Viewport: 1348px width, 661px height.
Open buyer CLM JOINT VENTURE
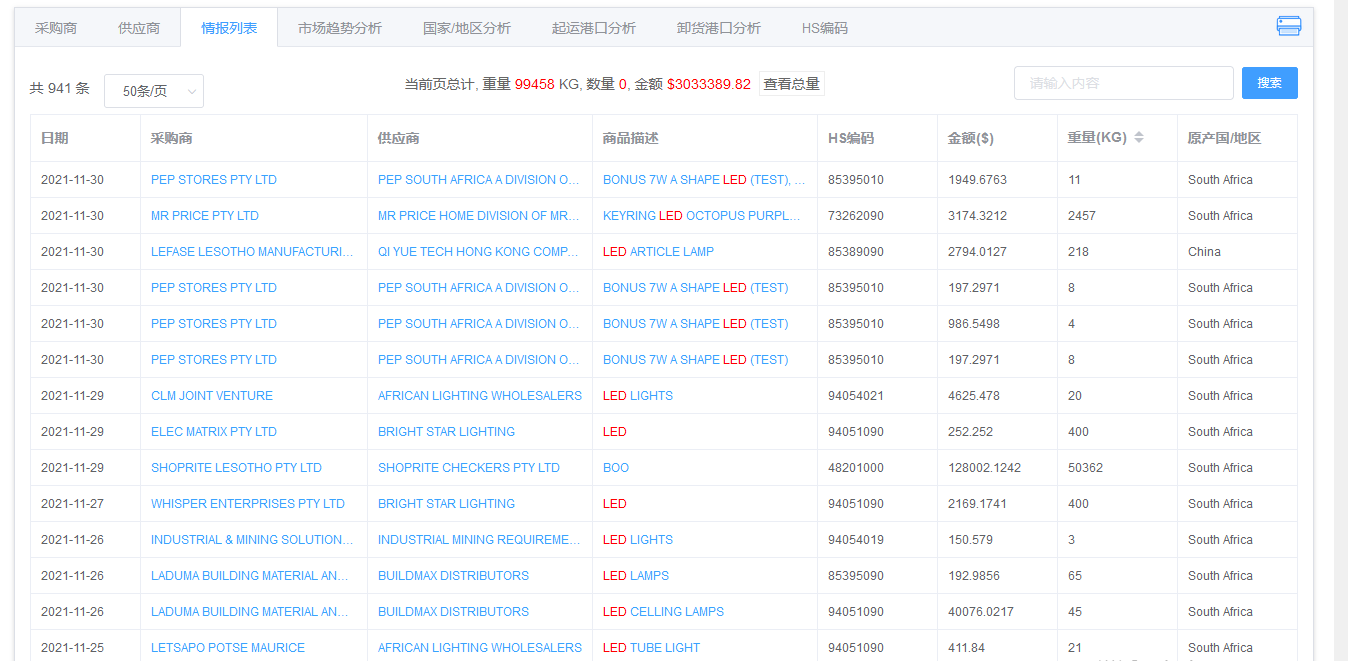(x=212, y=396)
